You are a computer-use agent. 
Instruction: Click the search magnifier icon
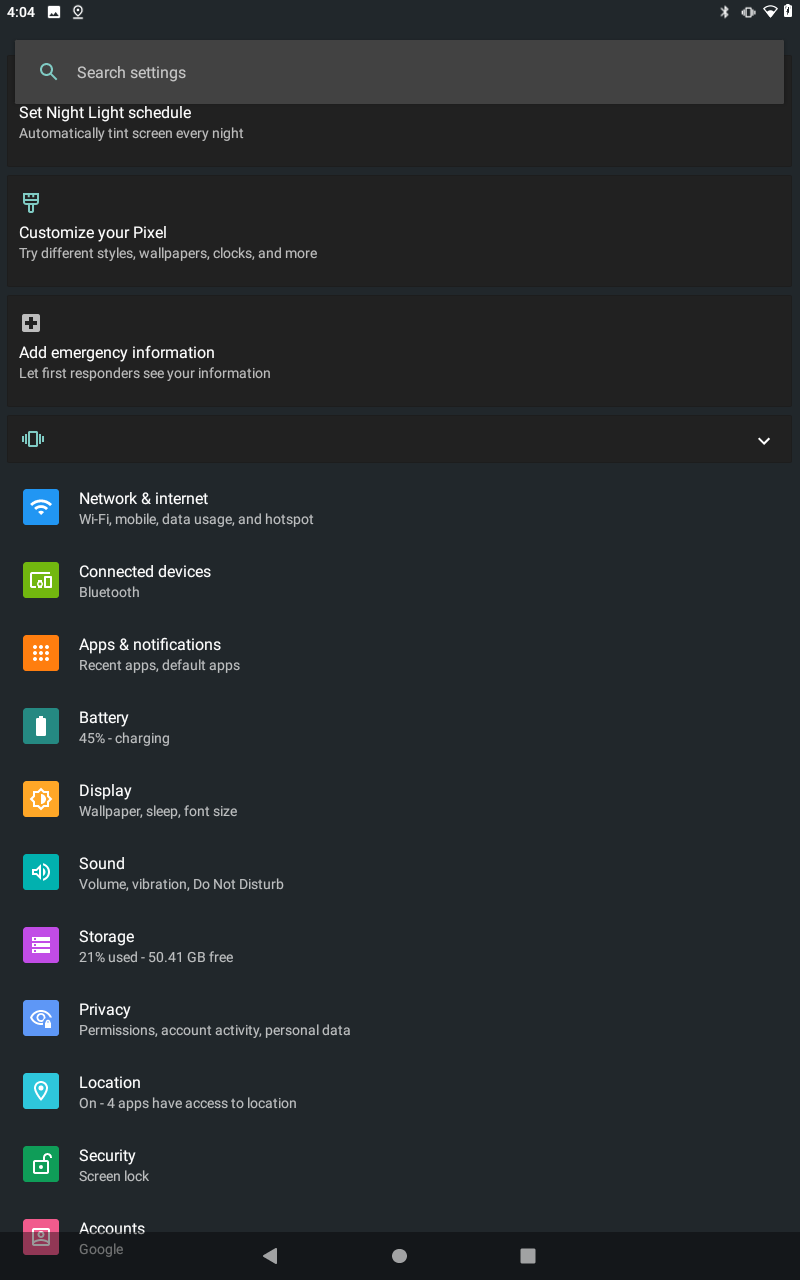[48, 72]
